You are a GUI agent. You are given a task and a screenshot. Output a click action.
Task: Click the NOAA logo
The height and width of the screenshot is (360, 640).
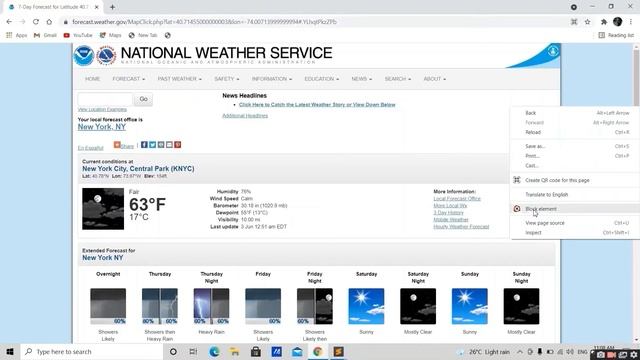coord(84,56)
